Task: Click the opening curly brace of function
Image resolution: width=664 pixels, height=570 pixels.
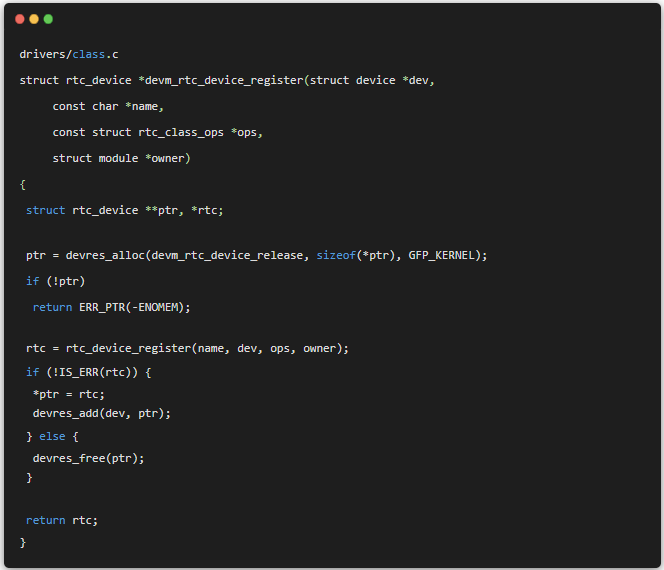Action: tap(23, 184)
